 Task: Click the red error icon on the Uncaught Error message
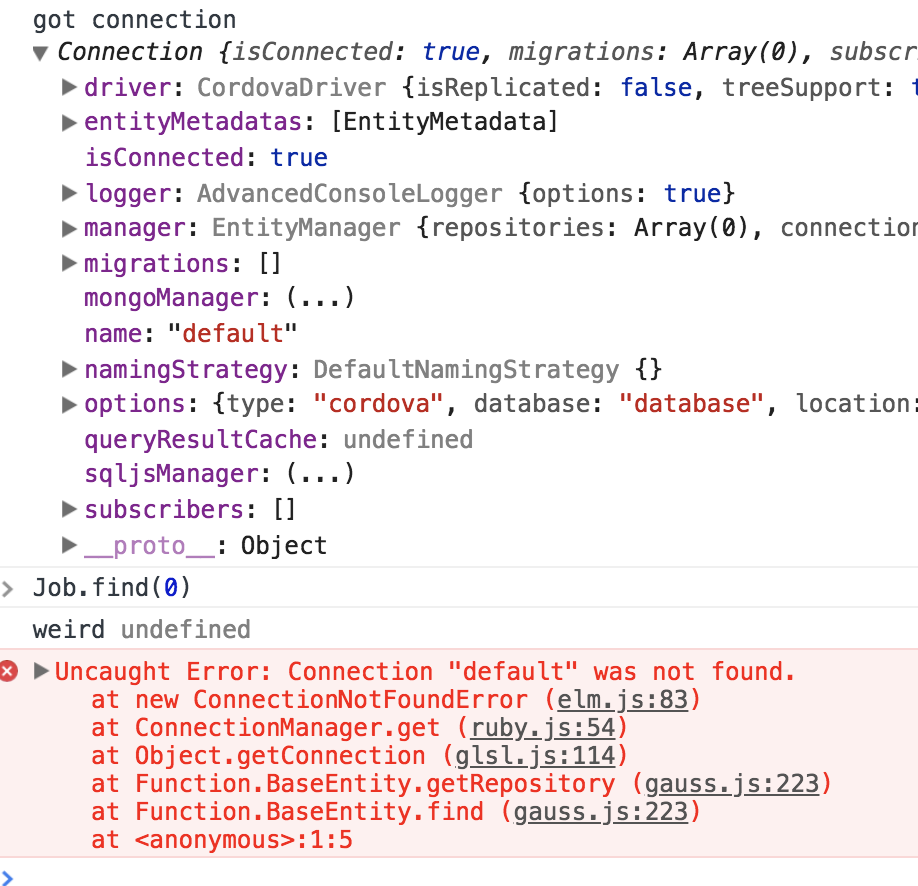tap(9, 672)
